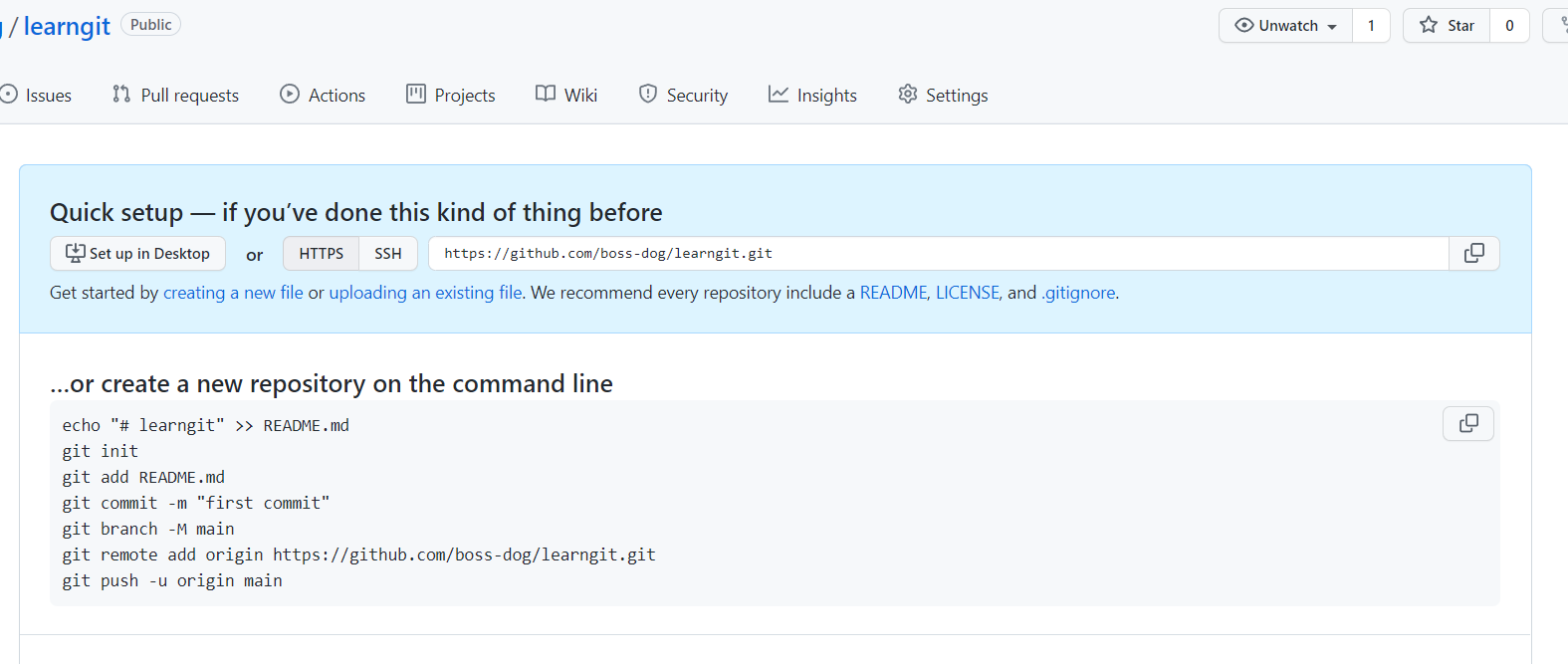
Task: Click the 'git add README.md' command
Action: (143, 477)
